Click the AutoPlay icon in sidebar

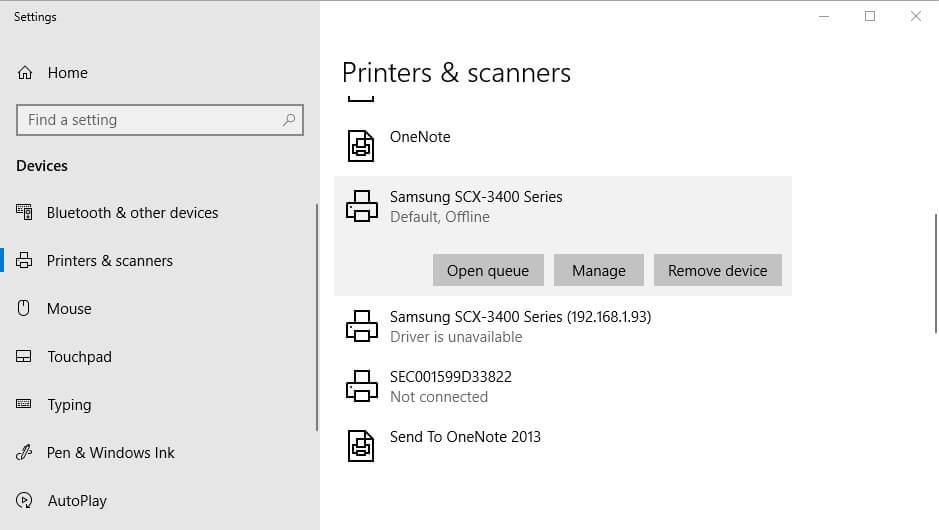[25, 501]
